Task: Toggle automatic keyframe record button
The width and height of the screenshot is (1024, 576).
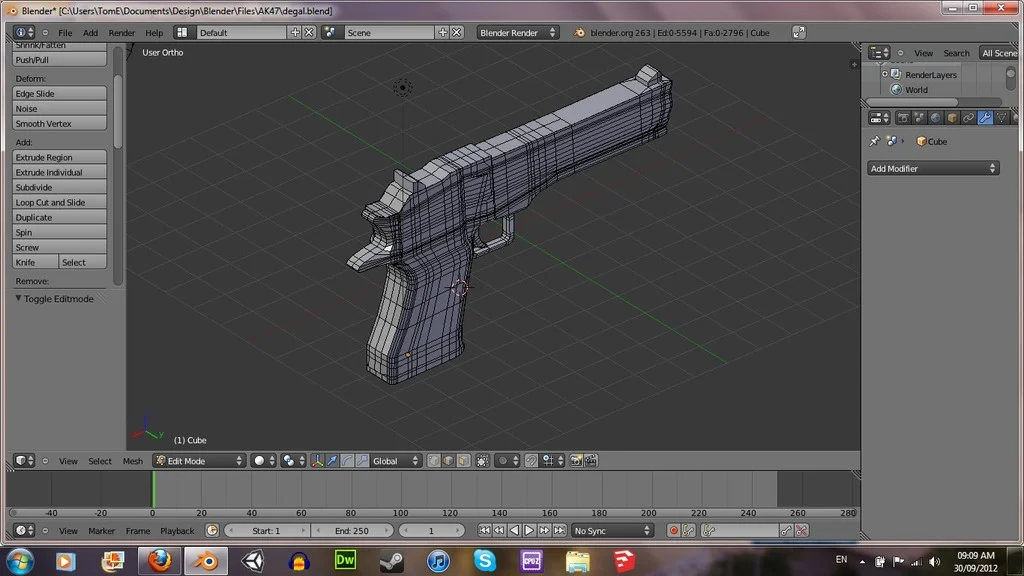Action: point(673,530)
